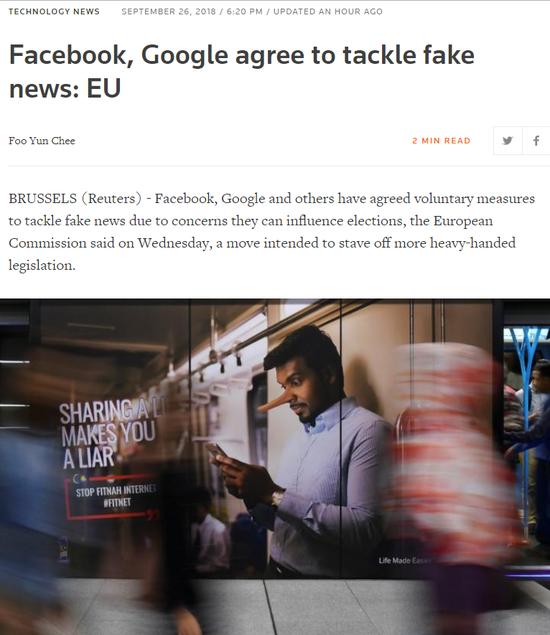
Task: Click the 2 MIN READ label
Action: pos(441,141)
